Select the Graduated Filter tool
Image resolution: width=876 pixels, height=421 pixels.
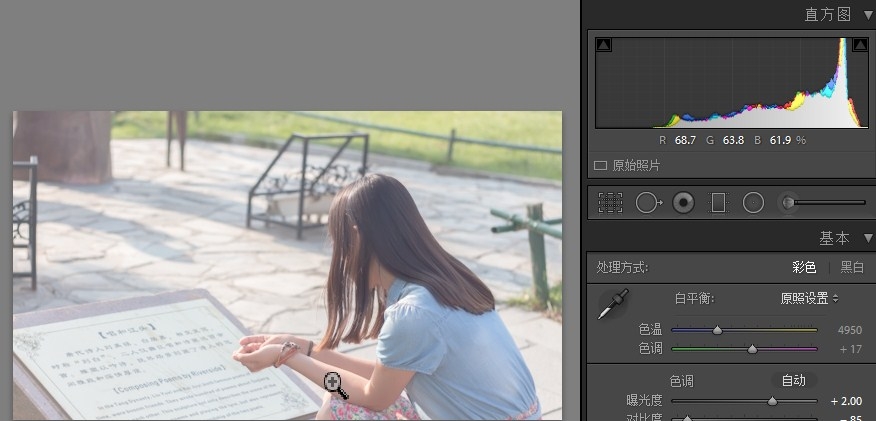click(x=718, y=203)
